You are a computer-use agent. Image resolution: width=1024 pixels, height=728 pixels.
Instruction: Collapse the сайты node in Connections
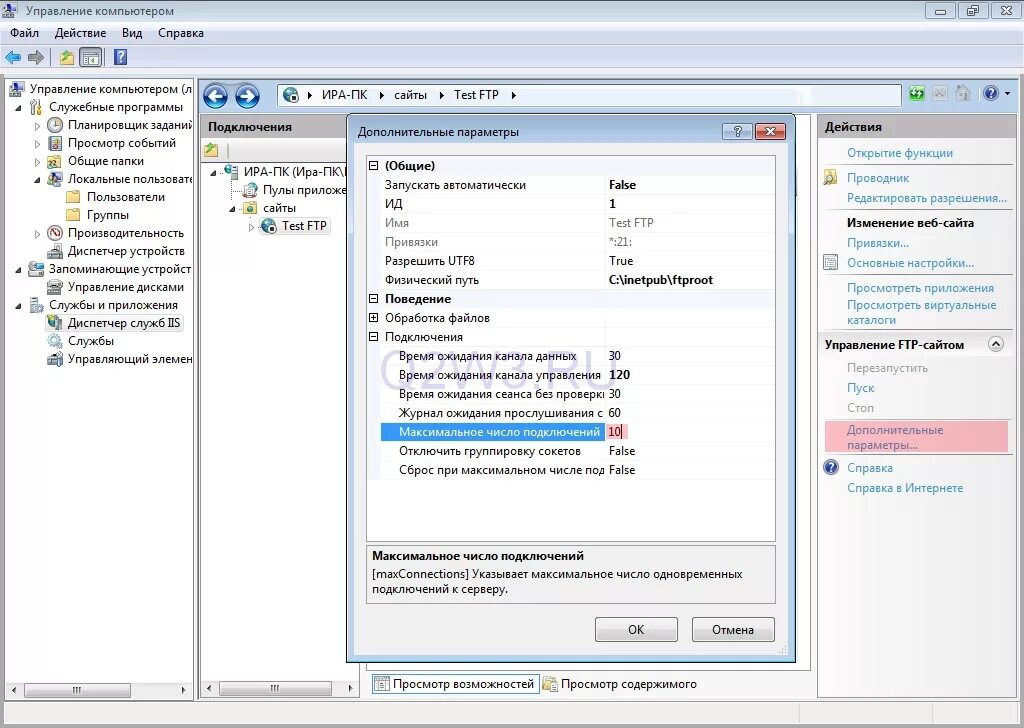click(232, 209)
